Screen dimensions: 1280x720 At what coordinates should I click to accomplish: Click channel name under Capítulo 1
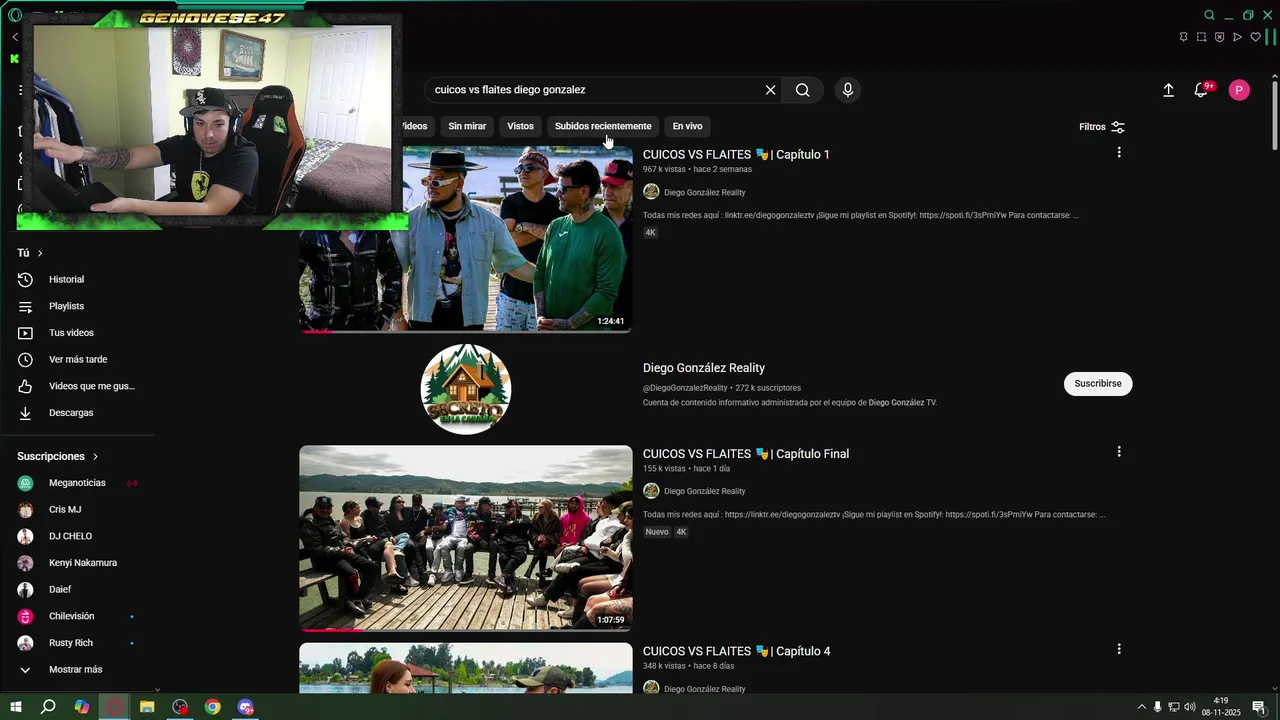pyautogui.click(x=704, y=192)
